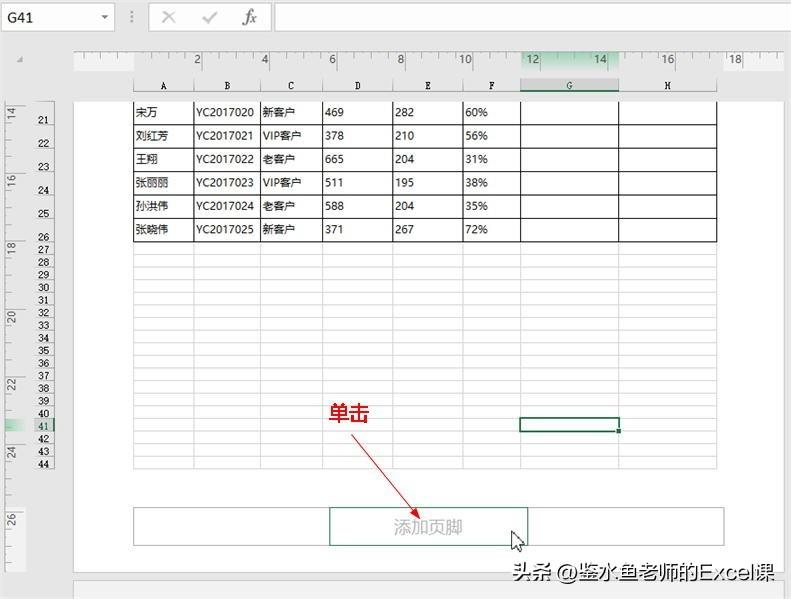Viewport: 791px width, 599px height.
Task: Click the selected cell G41
Action: pos(569,424)
